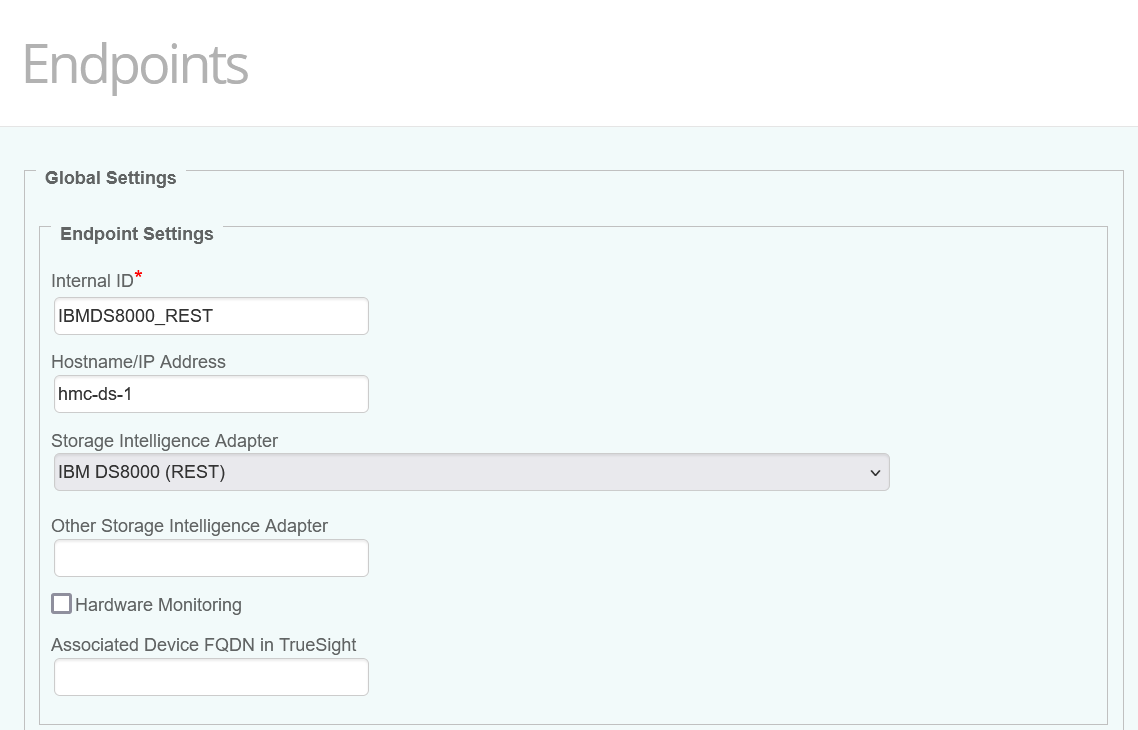Click the Hostname/IP Address label
Viewport: 1138px width, 730px height.
point(138,362)
